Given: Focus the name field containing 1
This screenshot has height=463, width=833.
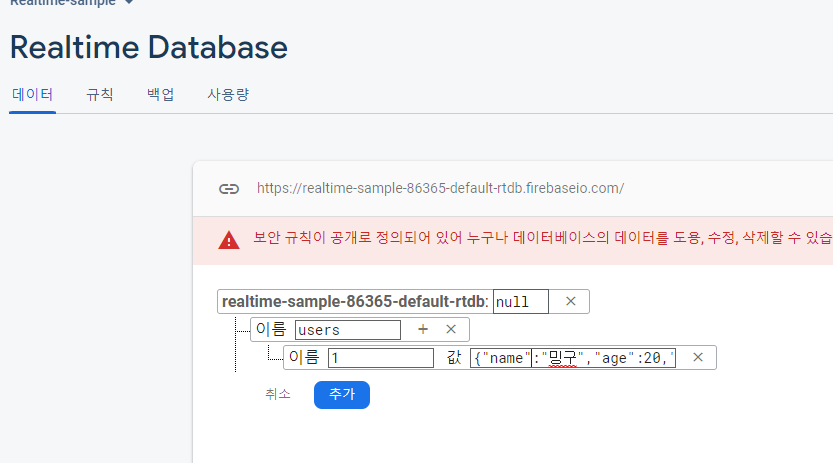Looking at the screenshot, I should (381, 358).
